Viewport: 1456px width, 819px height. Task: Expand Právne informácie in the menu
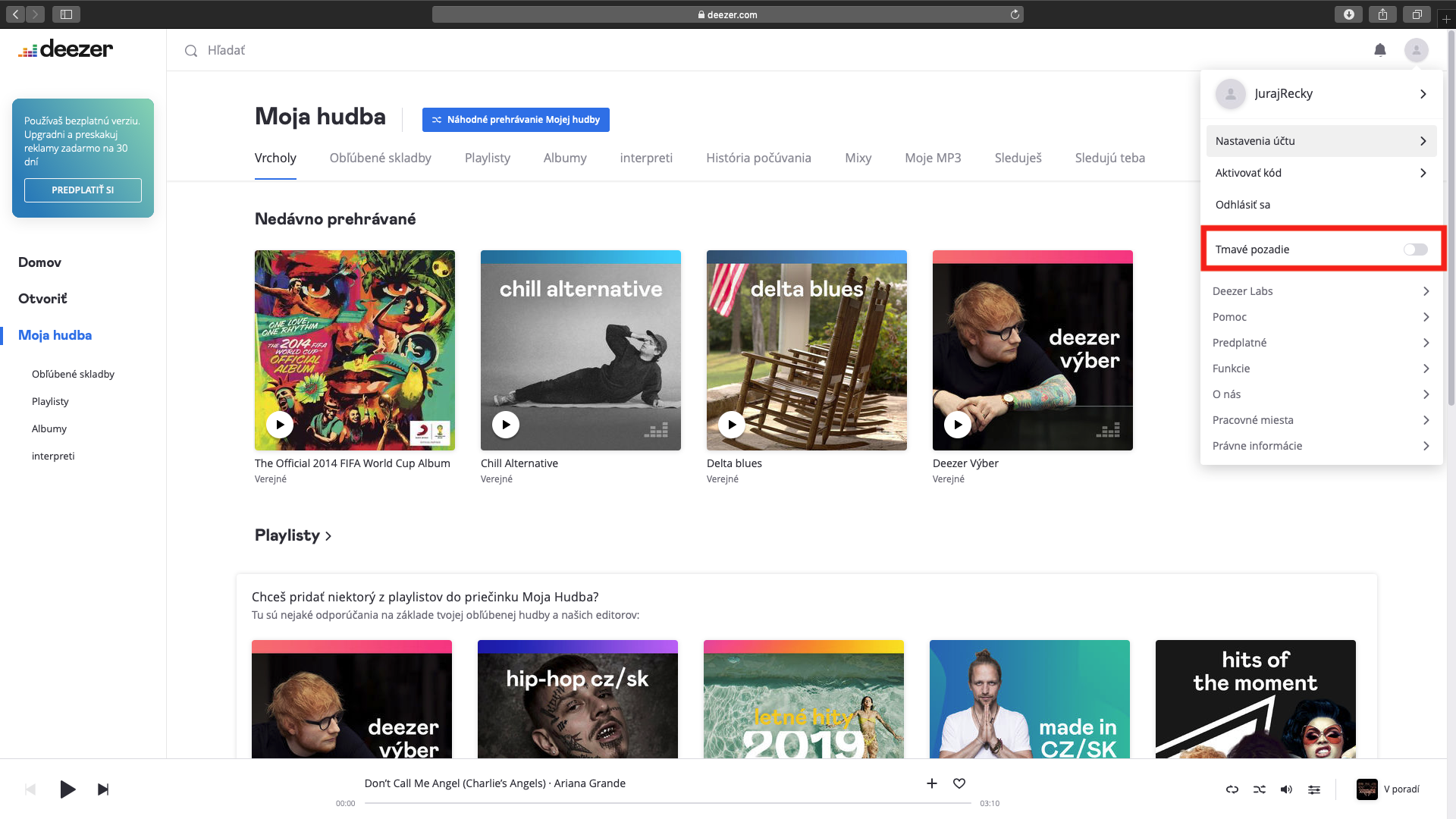click(1321, 446)
